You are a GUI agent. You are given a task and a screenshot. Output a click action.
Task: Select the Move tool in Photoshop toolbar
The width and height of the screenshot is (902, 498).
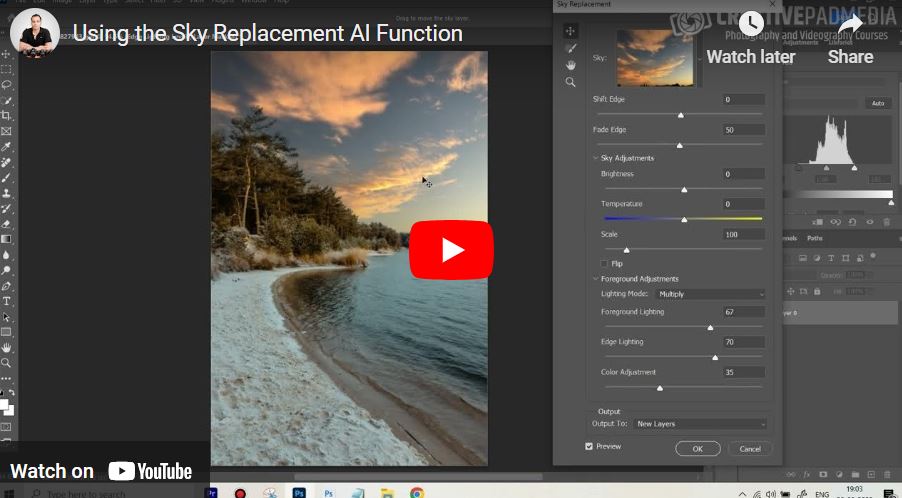tap(6, 54)
